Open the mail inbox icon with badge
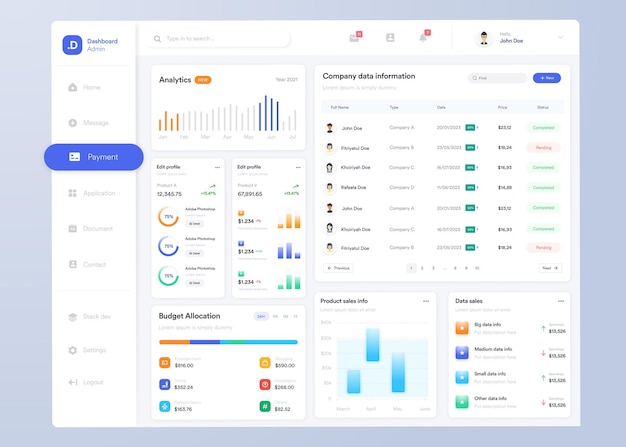Image resolution: width=626 pixels, height=447 pixels. [354, 38]
